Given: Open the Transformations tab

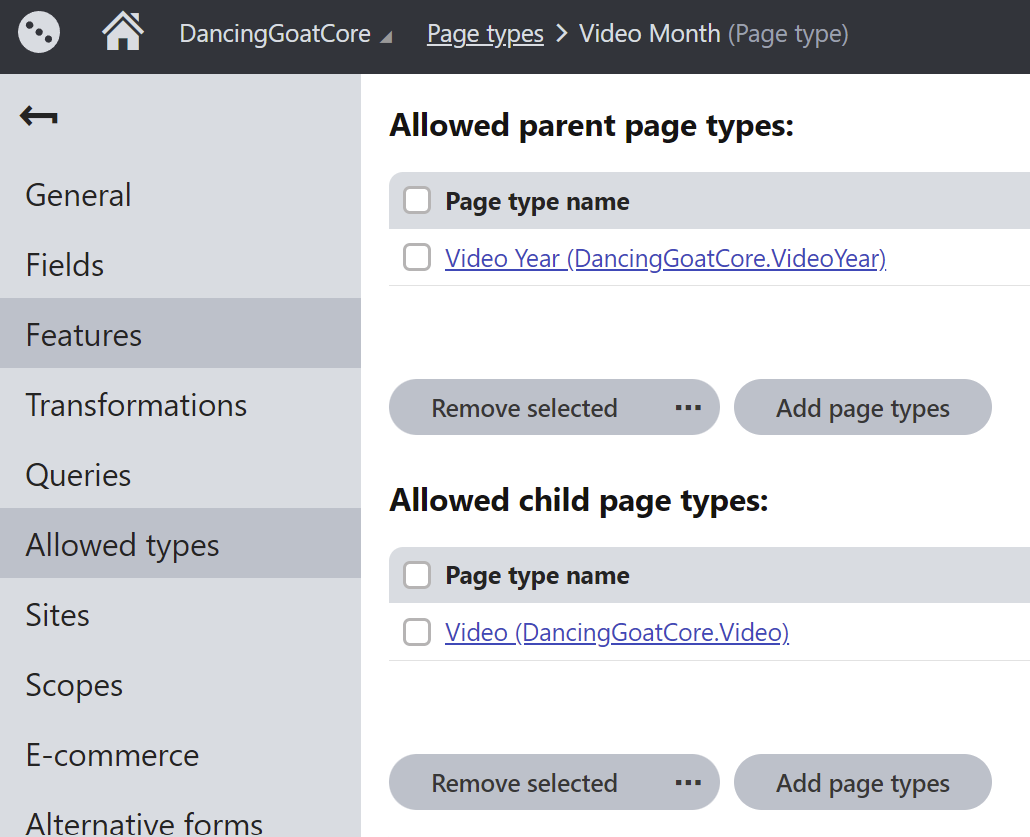Looking at the screenshot, I should point(180,405).
